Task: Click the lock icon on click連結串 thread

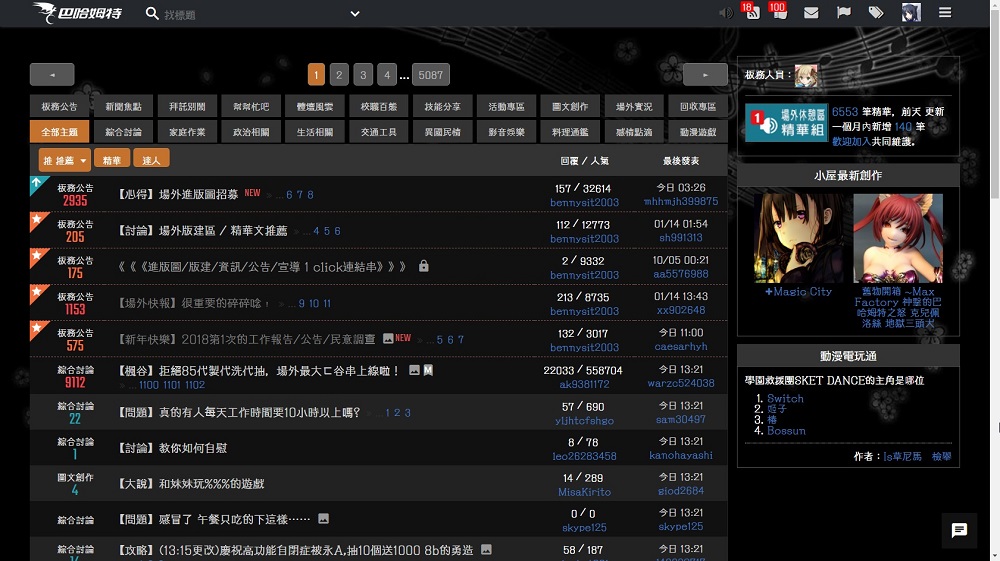Action: (423, 266)
